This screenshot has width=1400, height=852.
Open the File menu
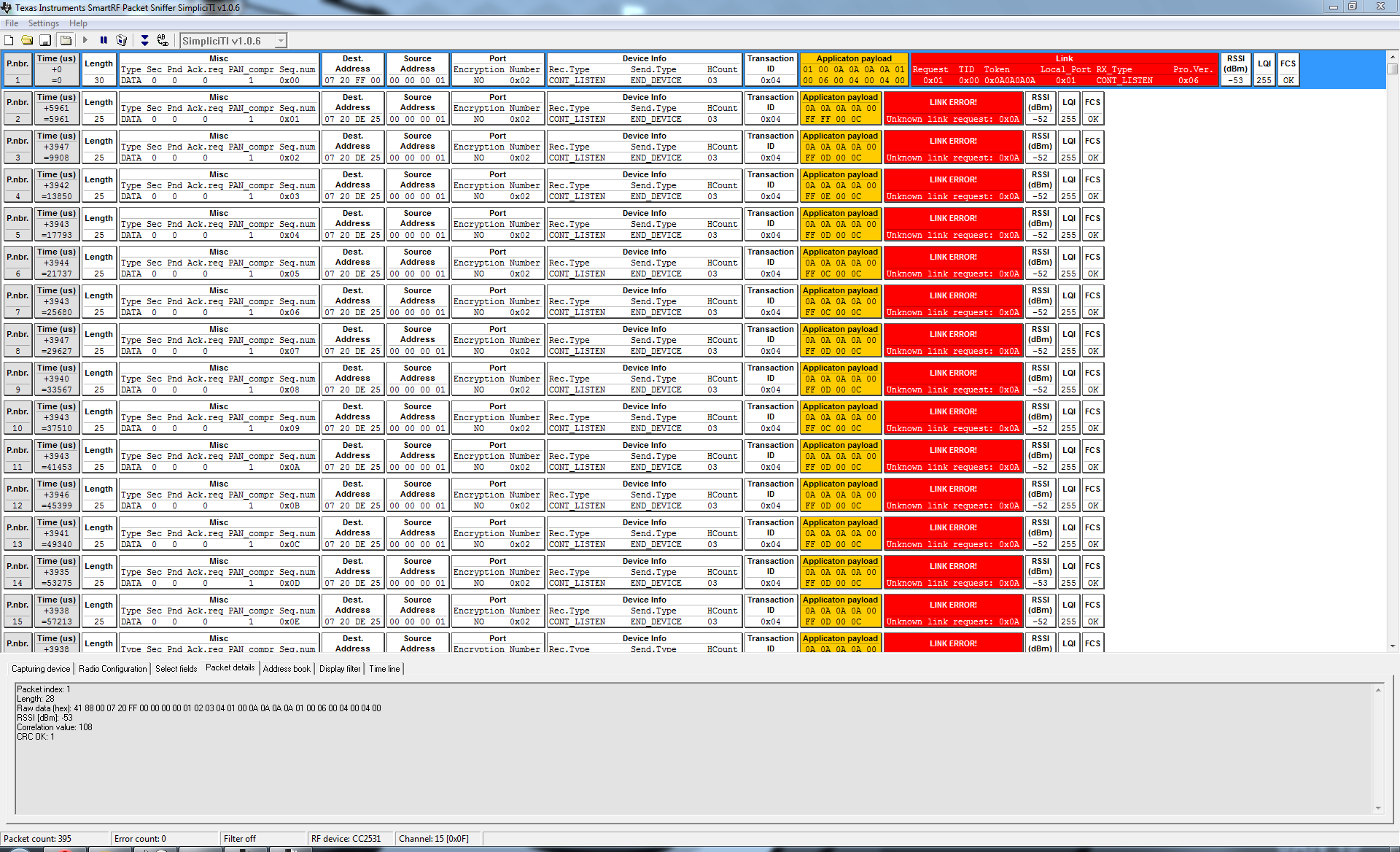click(12, 23)
